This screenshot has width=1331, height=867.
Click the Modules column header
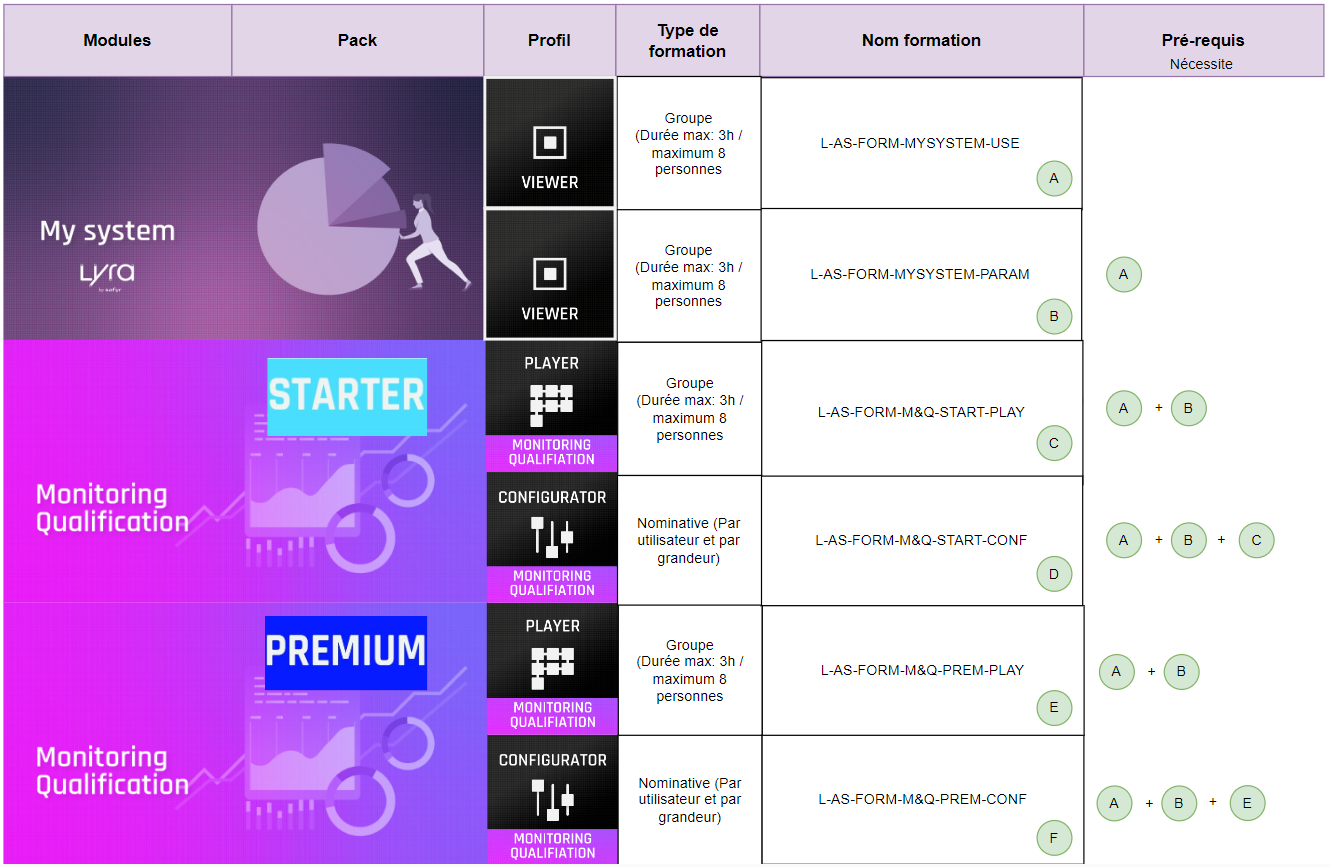[117, 41]
